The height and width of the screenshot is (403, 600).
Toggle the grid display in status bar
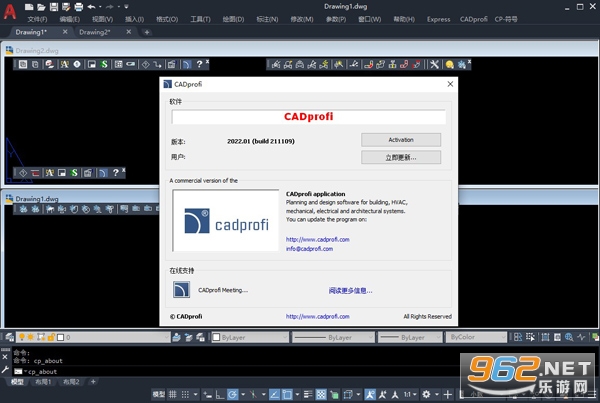173,394
